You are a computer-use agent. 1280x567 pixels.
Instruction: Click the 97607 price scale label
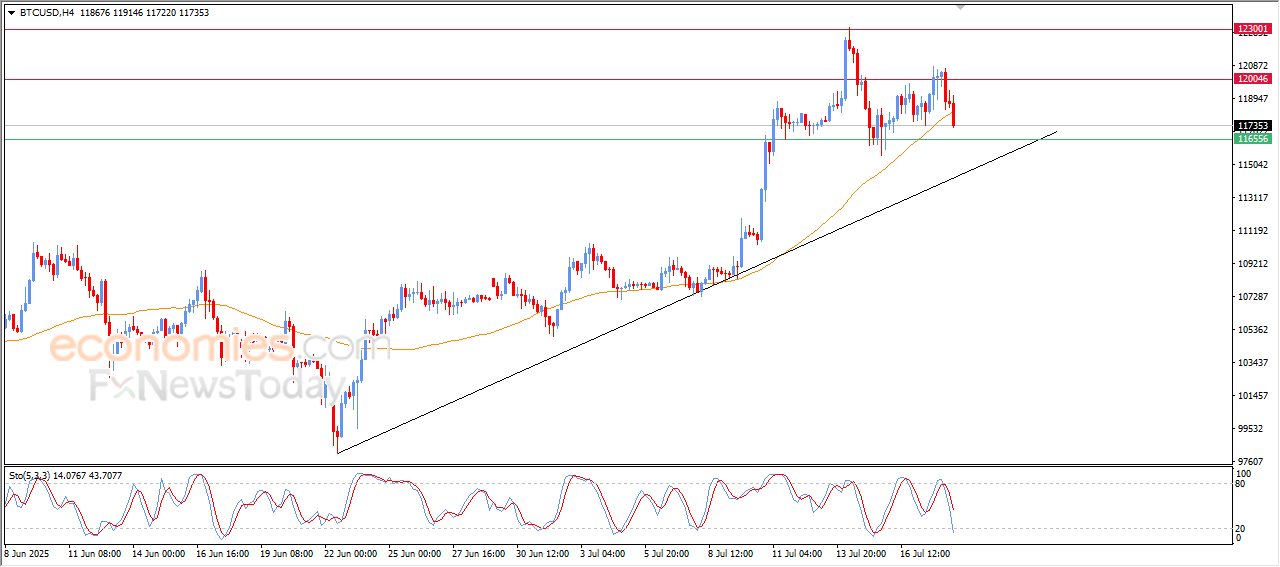pyautogui.click(x=1251, y=461)
